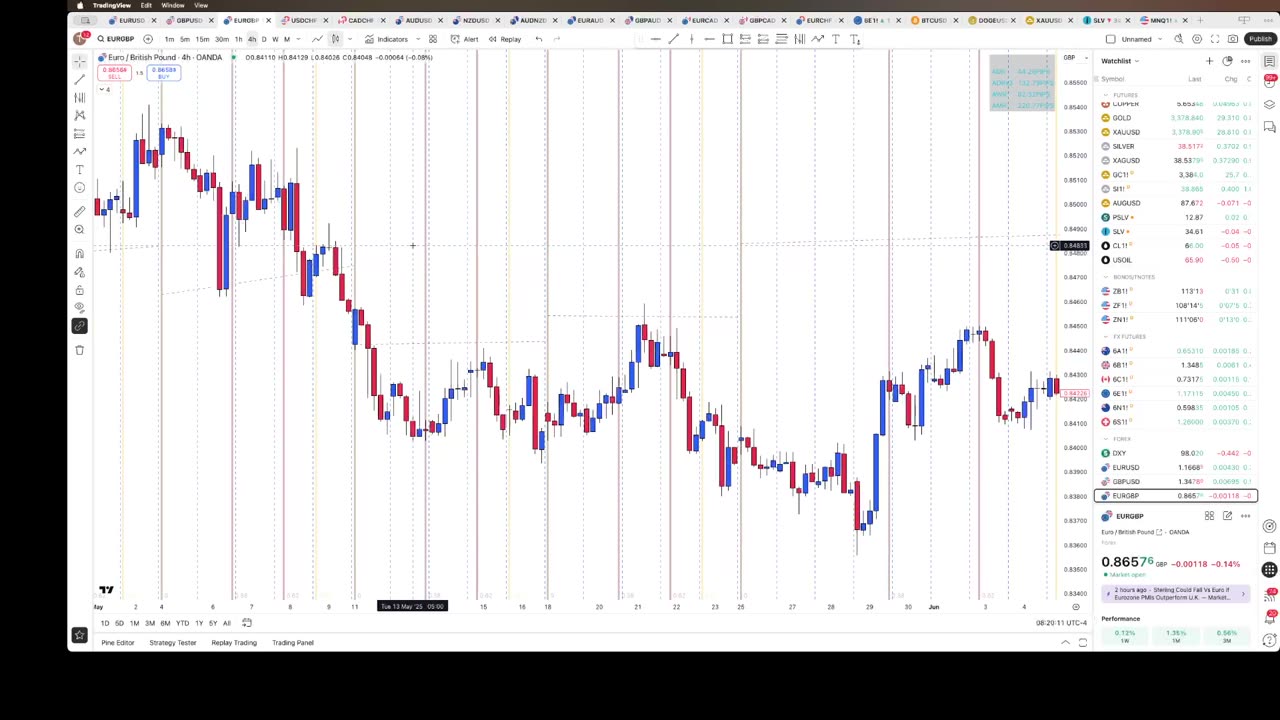The height and width of the screenshot is (720, 1280).
Task: Select the crosshair cursor tool in left sidebar
Action: point(80,62)
